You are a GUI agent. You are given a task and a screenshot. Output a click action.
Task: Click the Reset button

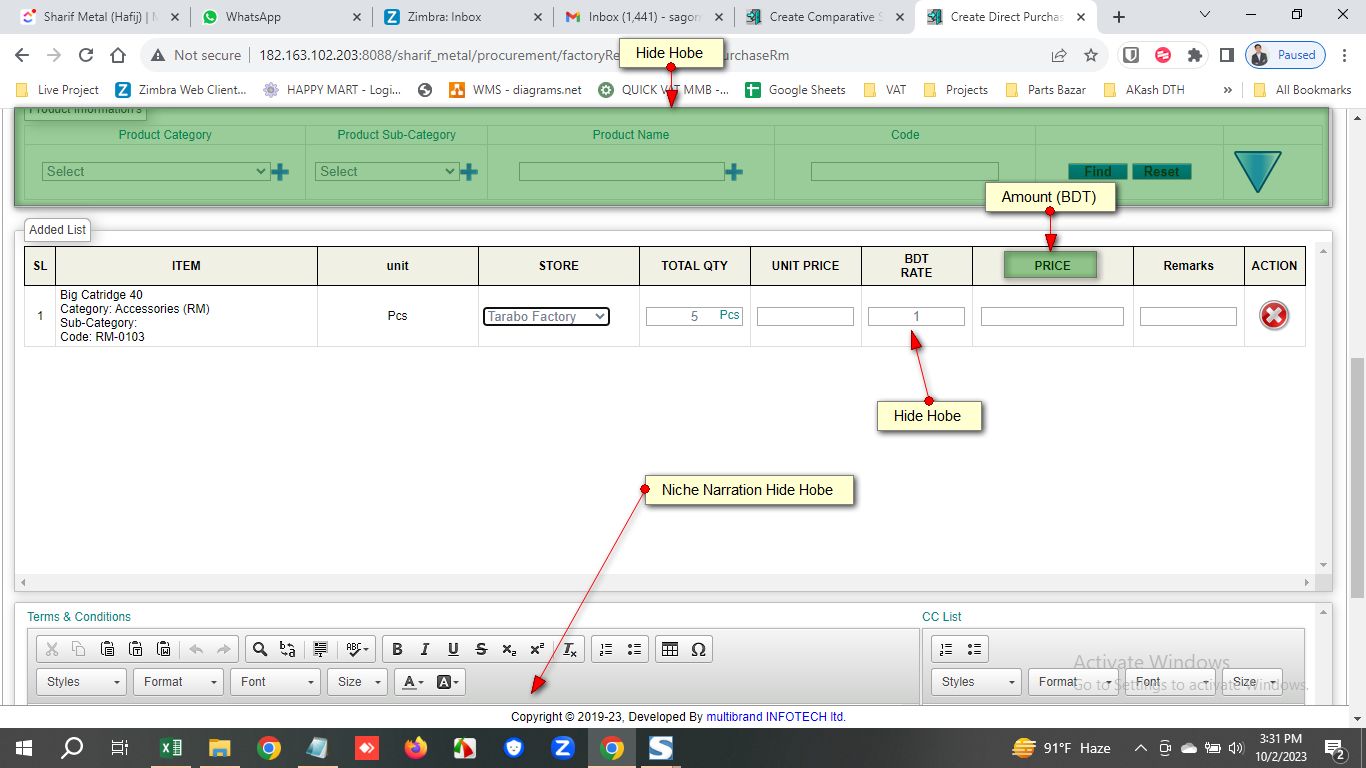pos(1161,172)
